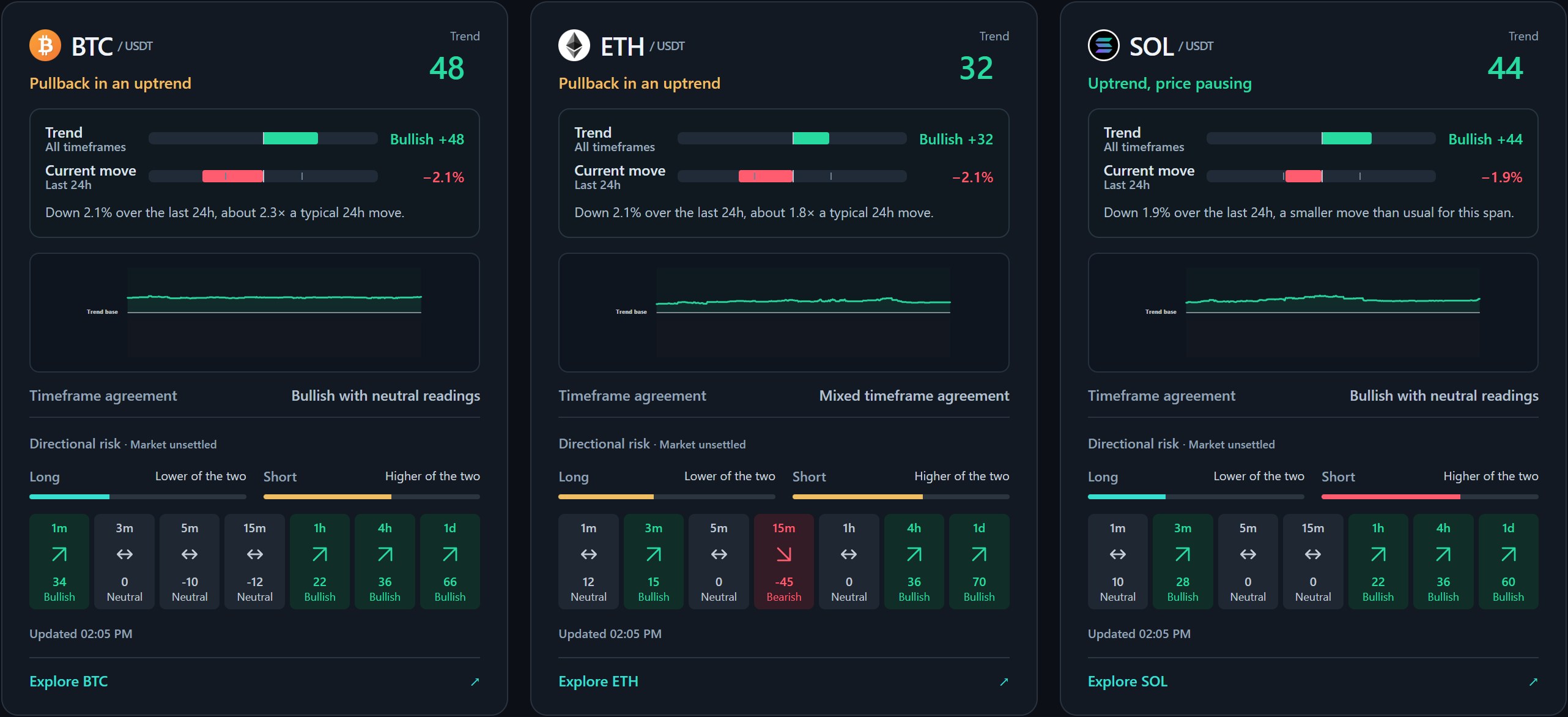
Task: Click the BTC trend score 48
Action: click(447, 69)
